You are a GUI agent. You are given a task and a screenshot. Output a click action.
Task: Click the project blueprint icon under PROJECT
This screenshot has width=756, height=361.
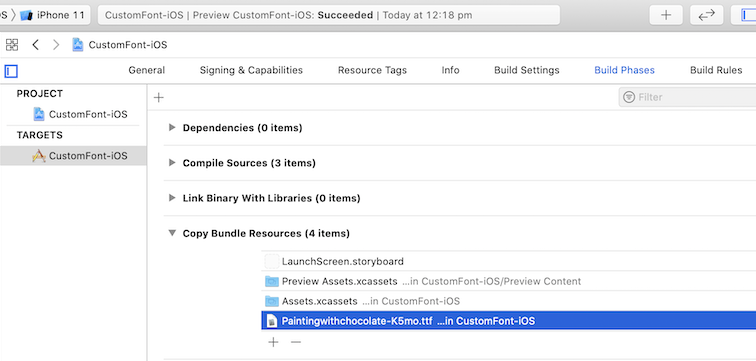[x=39, y=114]
